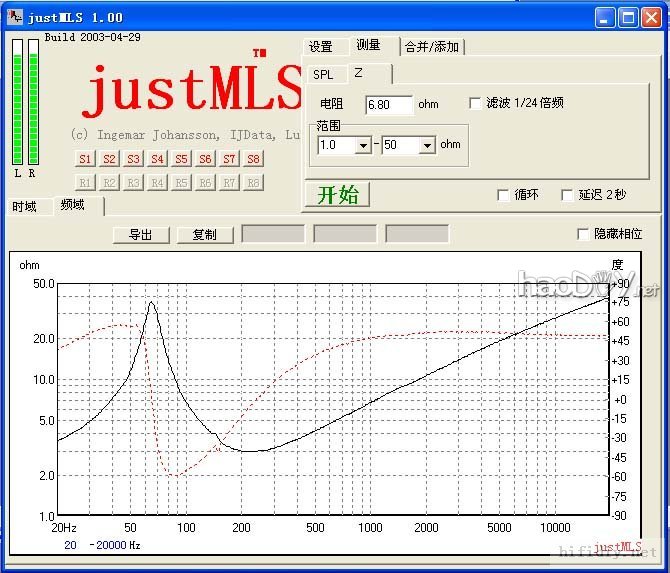
Task: Click the S1 store slot button
Action: tap(85, 159)
